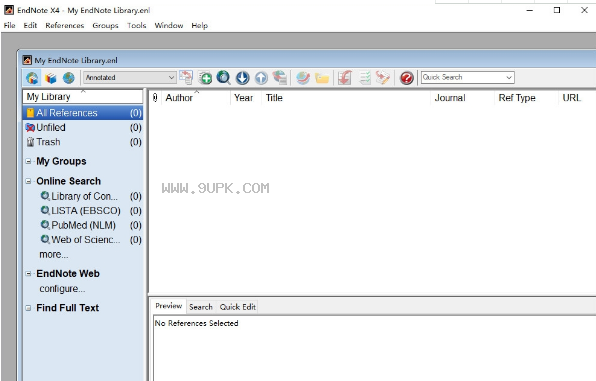
Task: Minimize the EndNote X4 window
Action: 529,10
